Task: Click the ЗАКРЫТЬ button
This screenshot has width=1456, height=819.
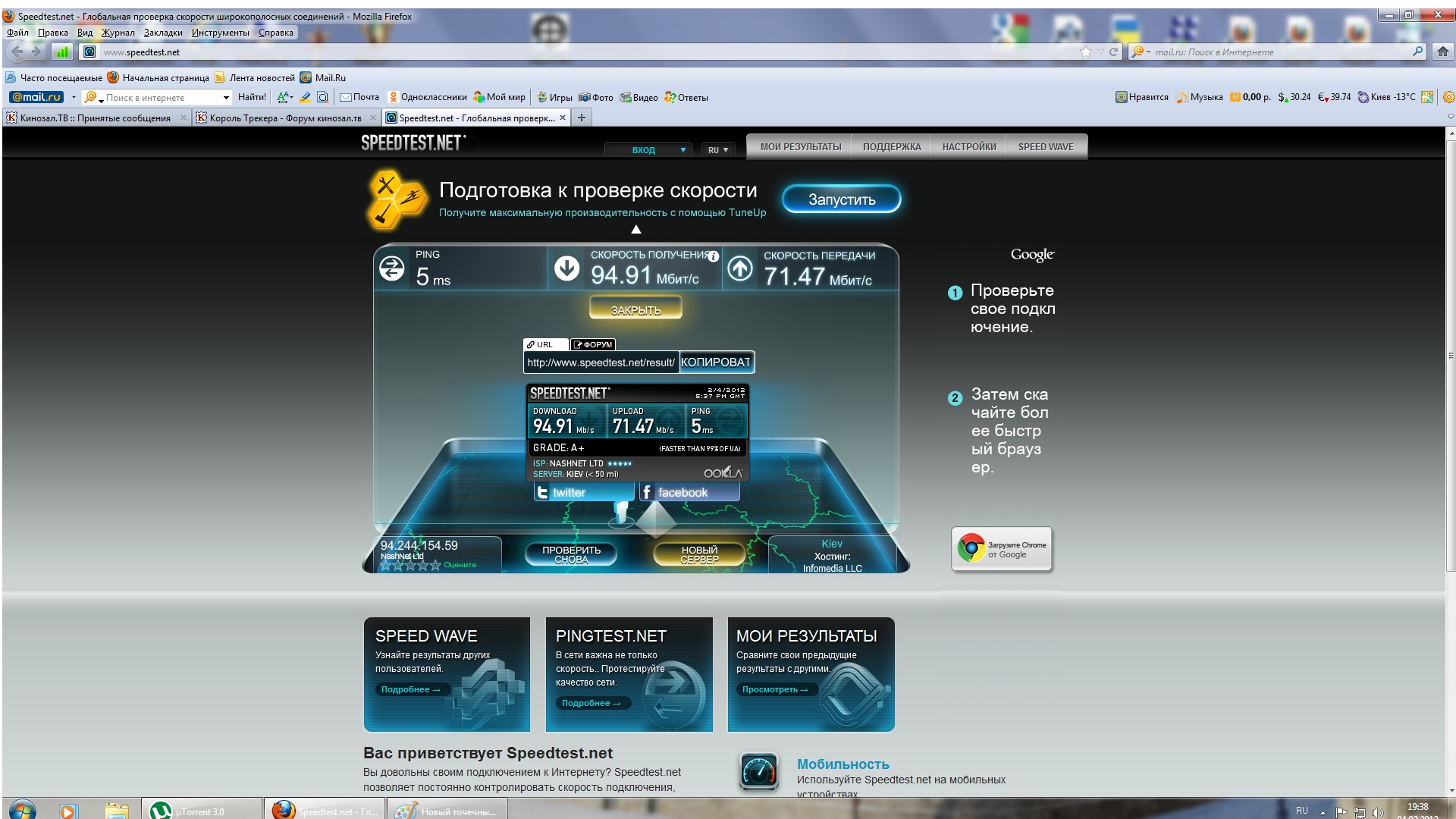Action: [x=636, y=308]
